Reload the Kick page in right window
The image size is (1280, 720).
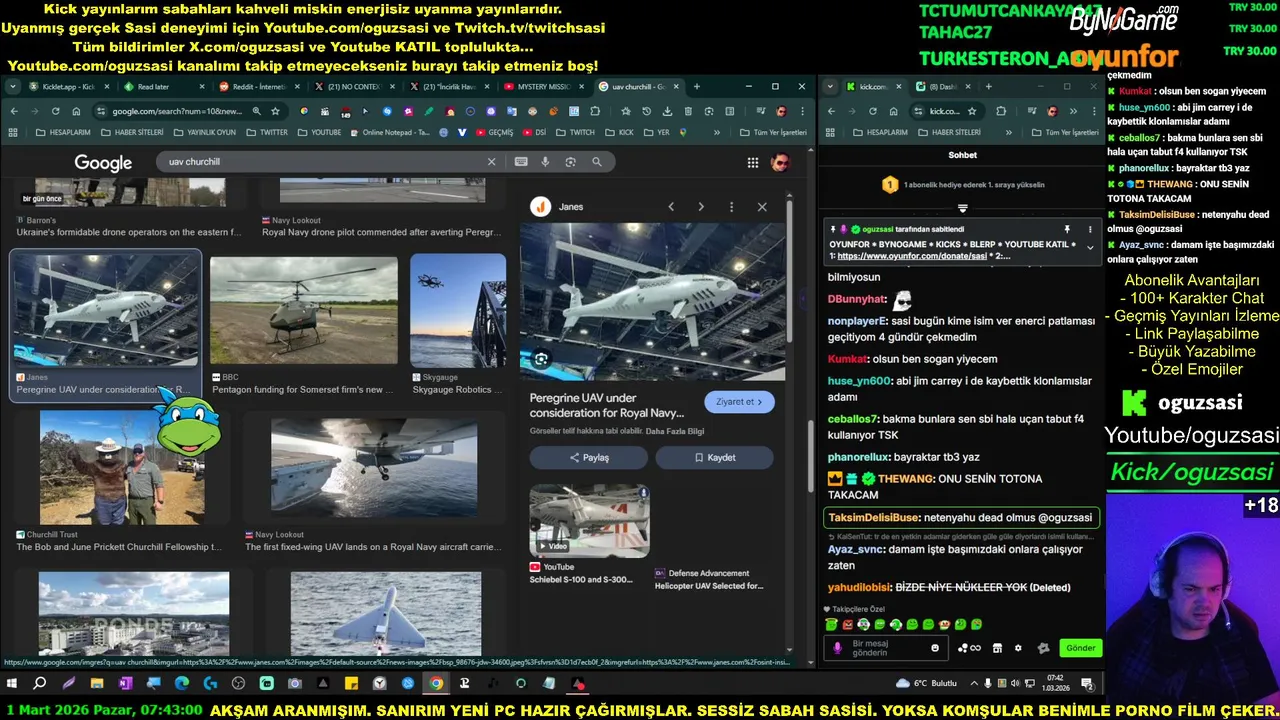click(873, 111)
